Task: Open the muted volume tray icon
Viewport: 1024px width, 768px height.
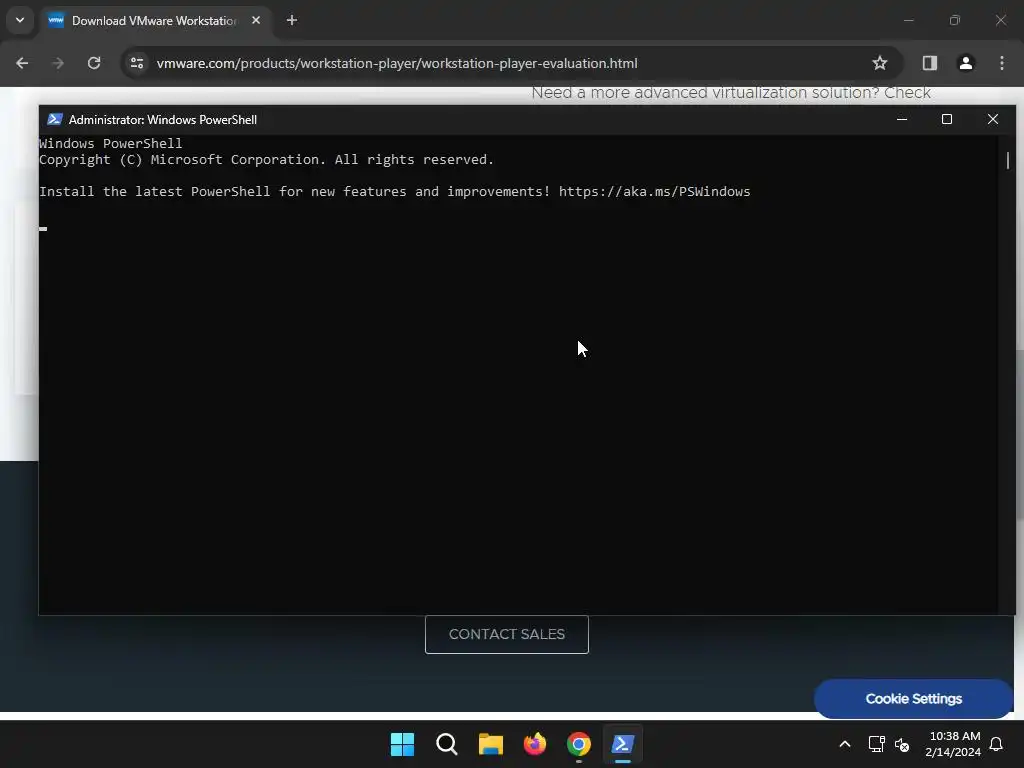Action: 902,744
